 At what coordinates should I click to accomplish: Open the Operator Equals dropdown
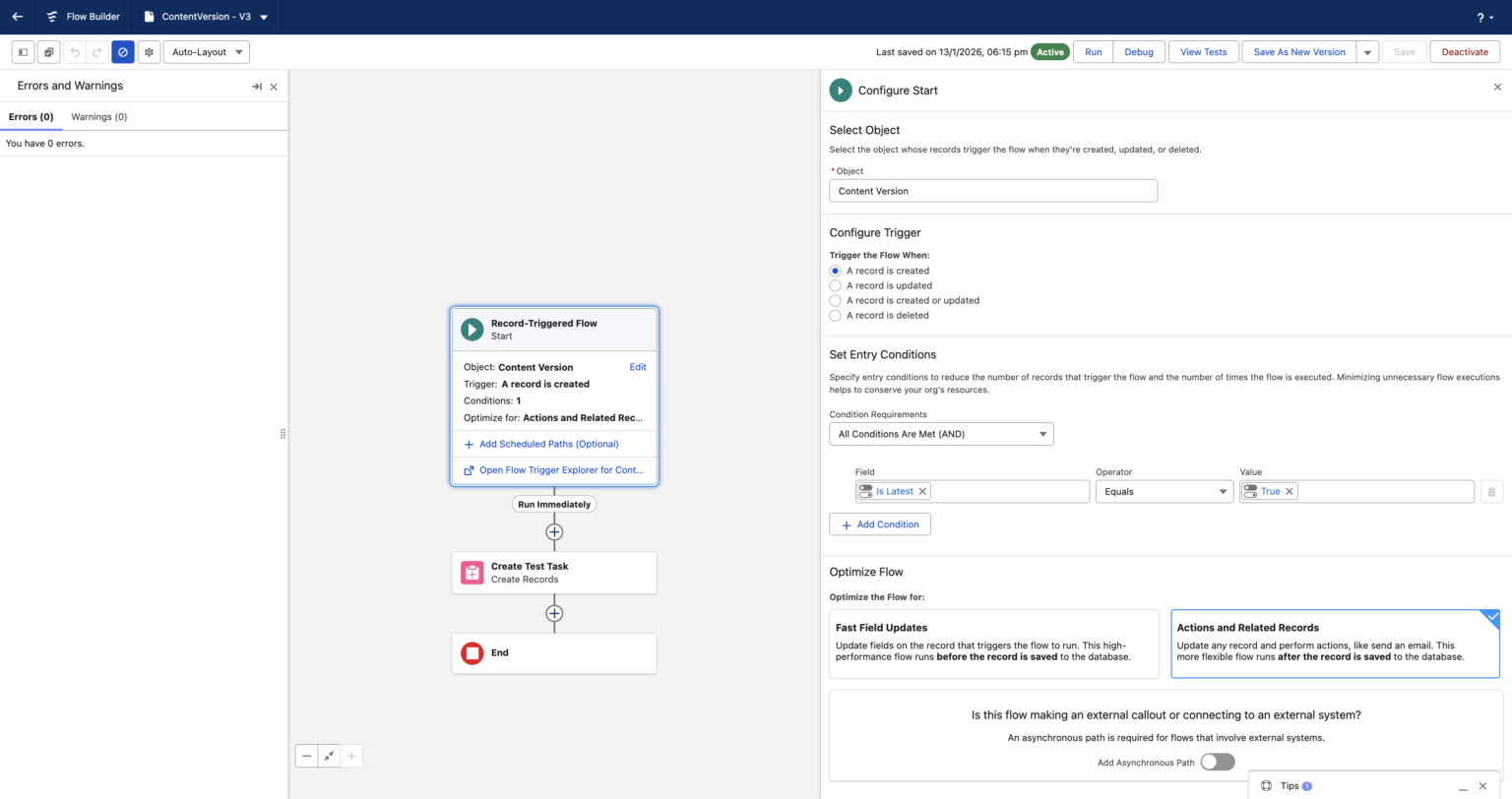(1165, 491)
